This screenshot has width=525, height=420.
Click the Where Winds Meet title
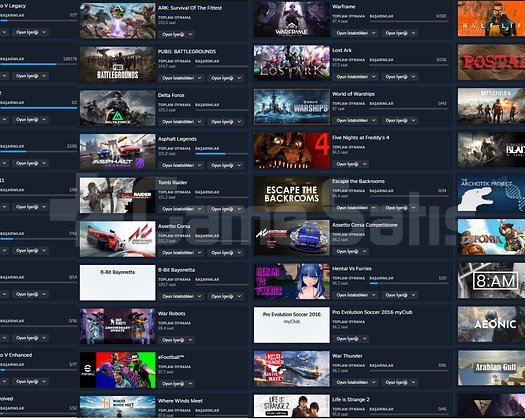pyautogui.click(x=180, y=401)
